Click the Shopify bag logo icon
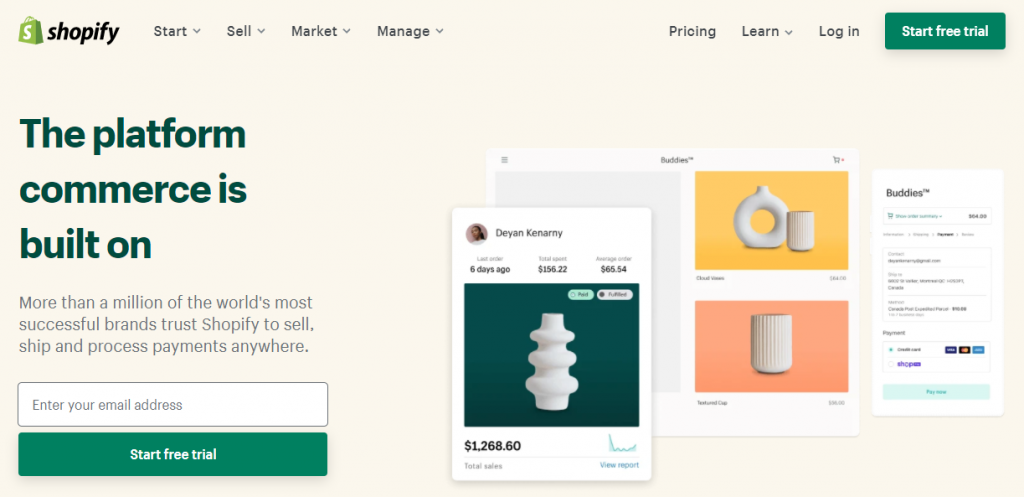 tap(30, 31)
